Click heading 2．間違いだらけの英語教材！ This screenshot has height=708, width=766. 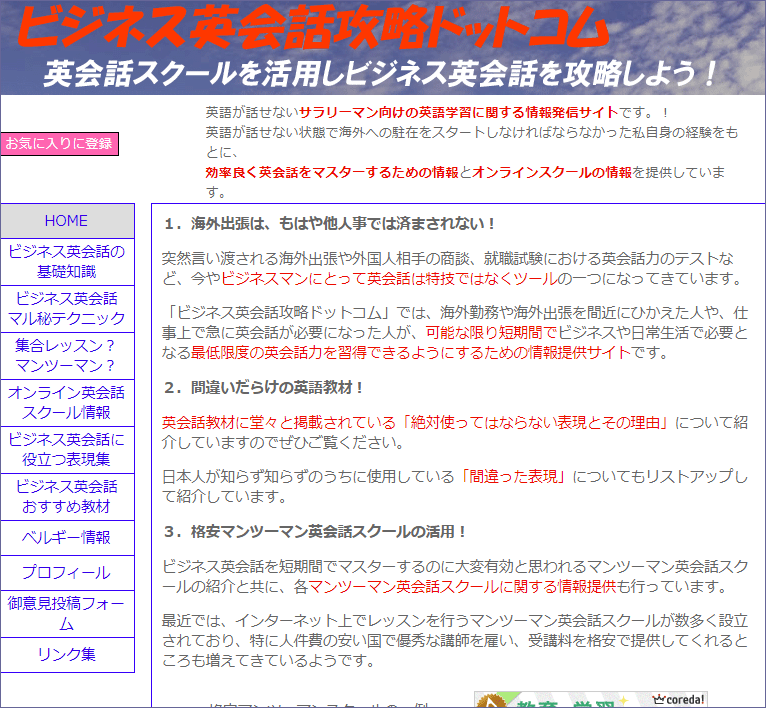264,388
